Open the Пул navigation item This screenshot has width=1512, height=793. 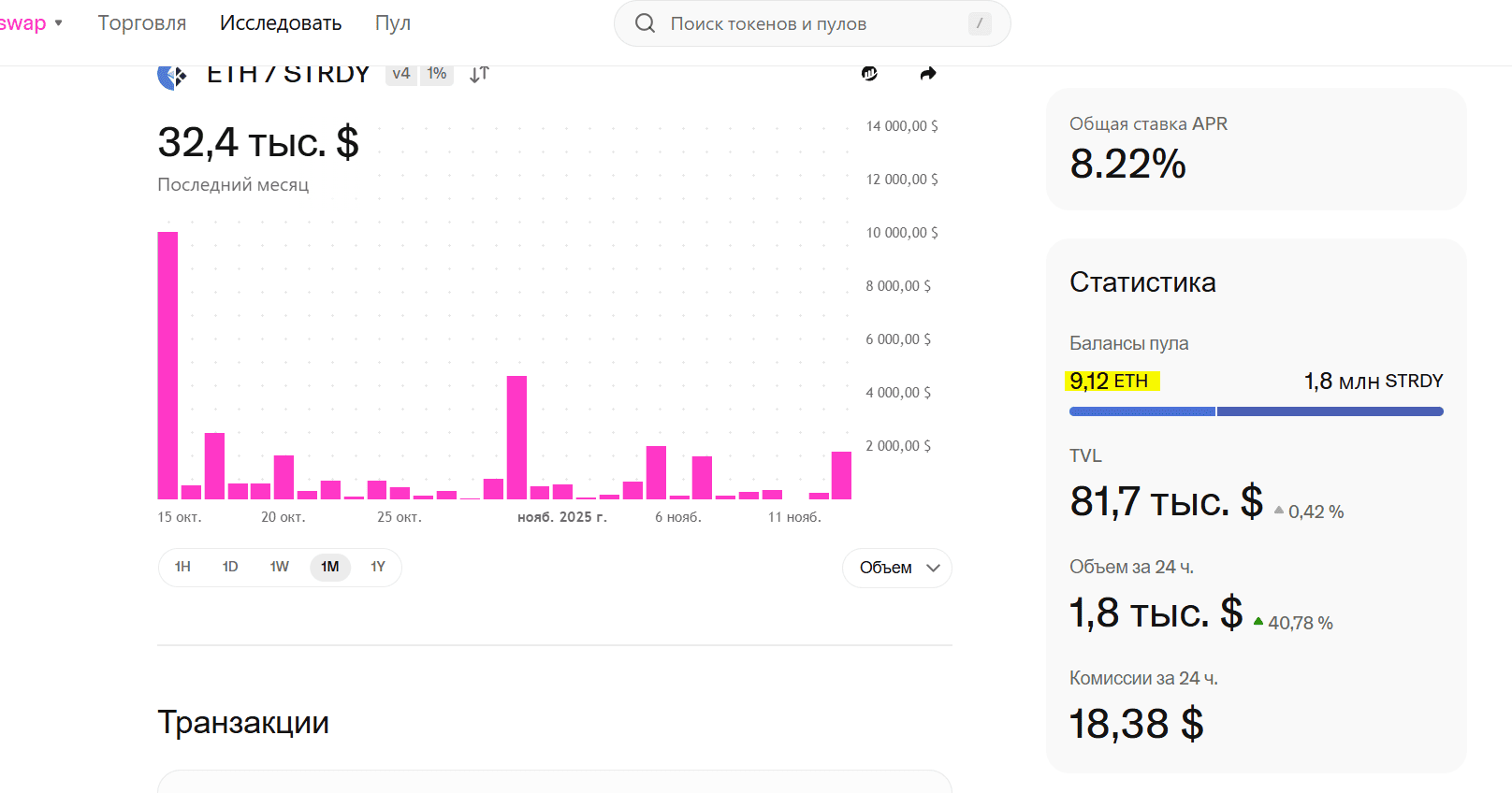(393, 23)
